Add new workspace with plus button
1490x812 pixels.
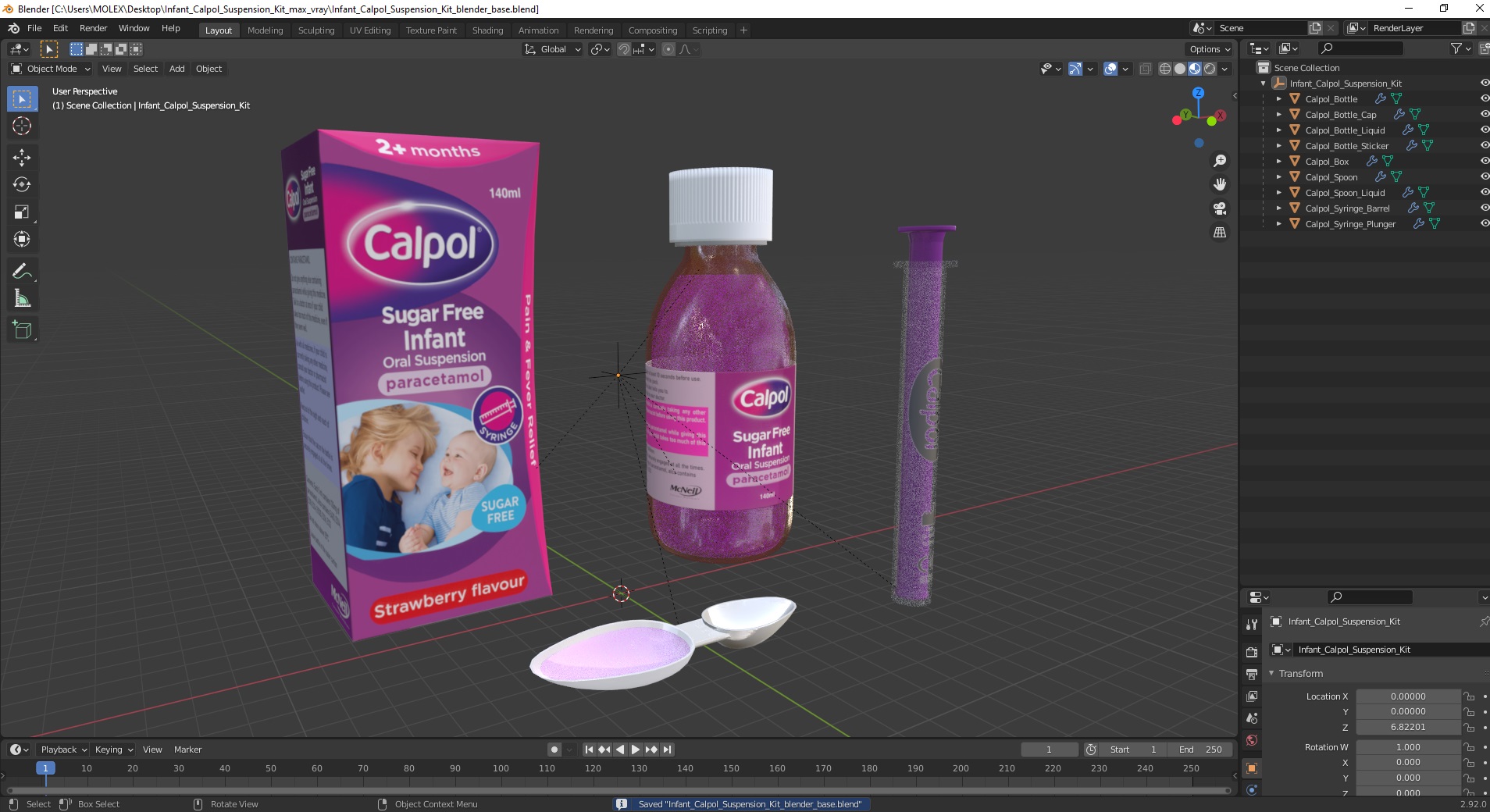tap(743, 30)
